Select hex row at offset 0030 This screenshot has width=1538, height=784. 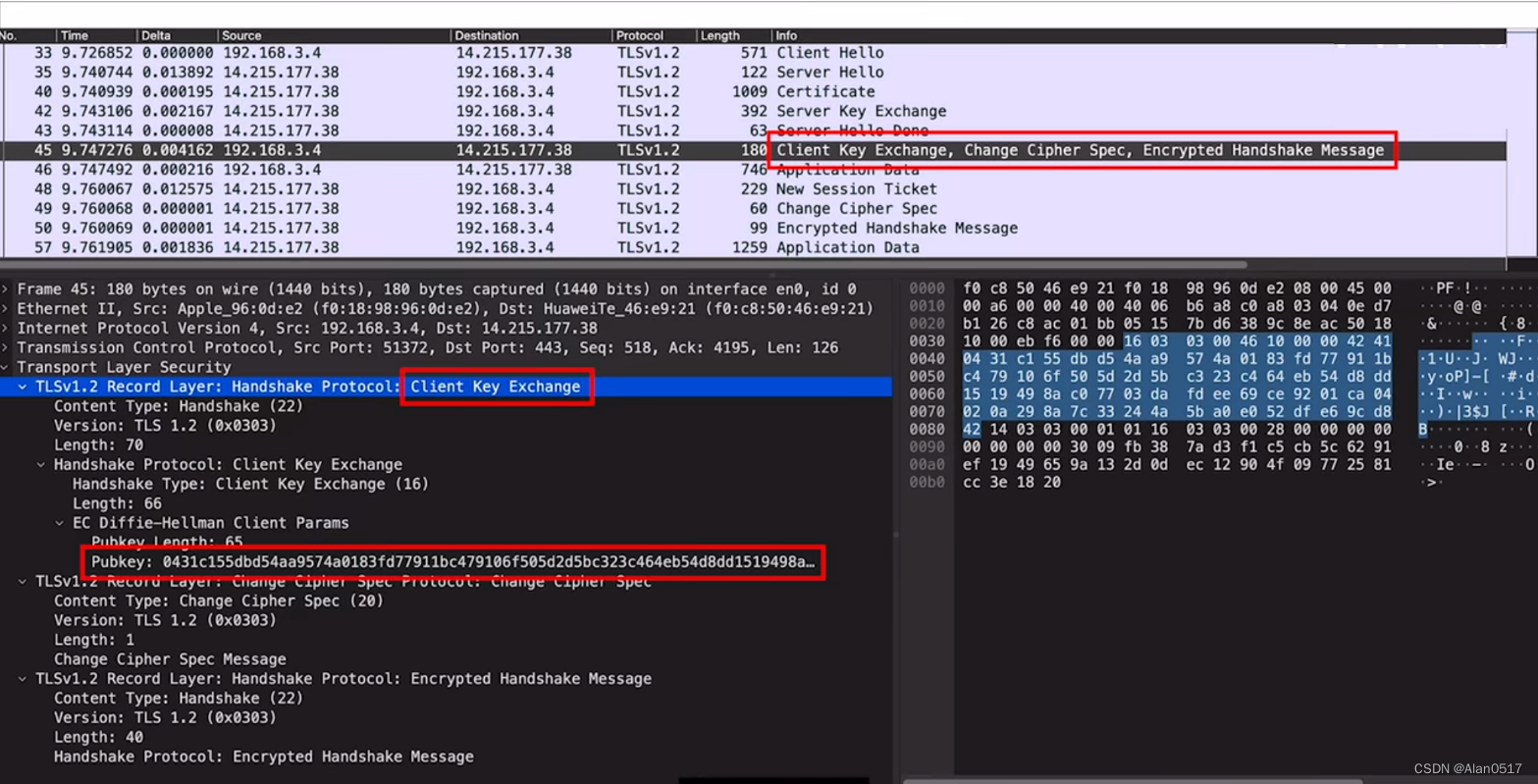(x=1177, y=342)
